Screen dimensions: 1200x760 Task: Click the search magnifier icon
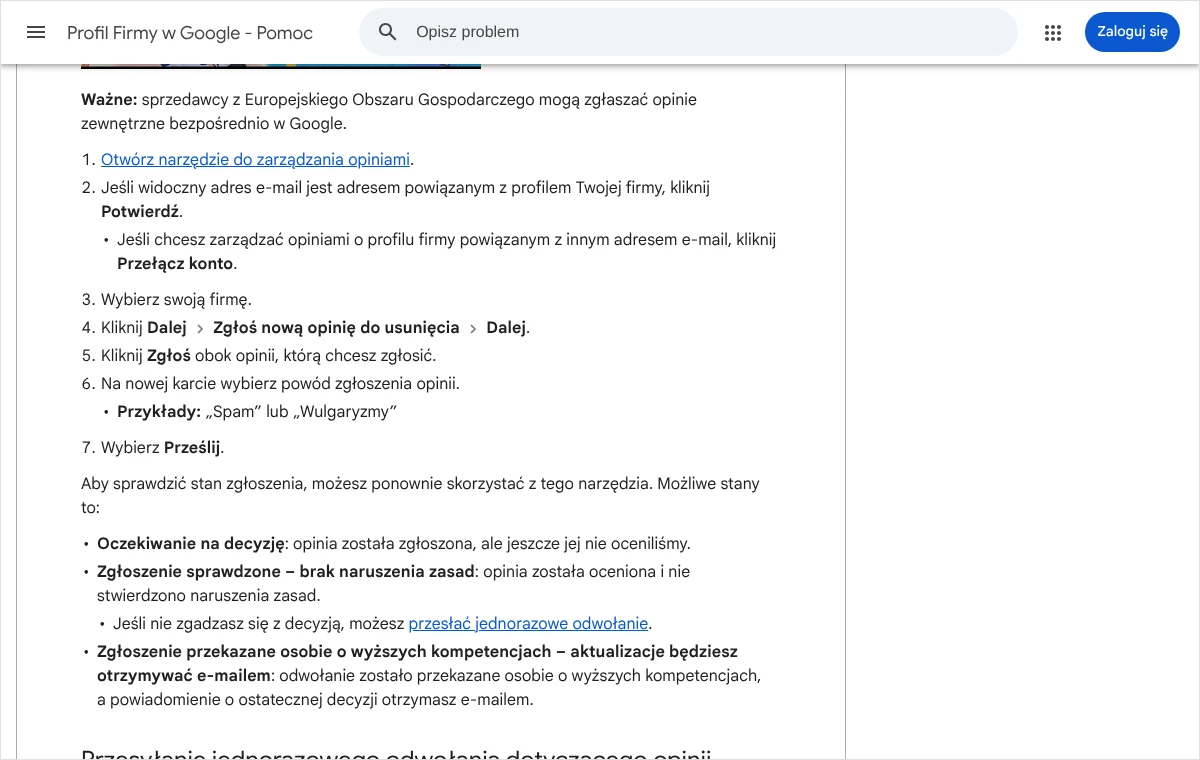(x=388, y=32)
